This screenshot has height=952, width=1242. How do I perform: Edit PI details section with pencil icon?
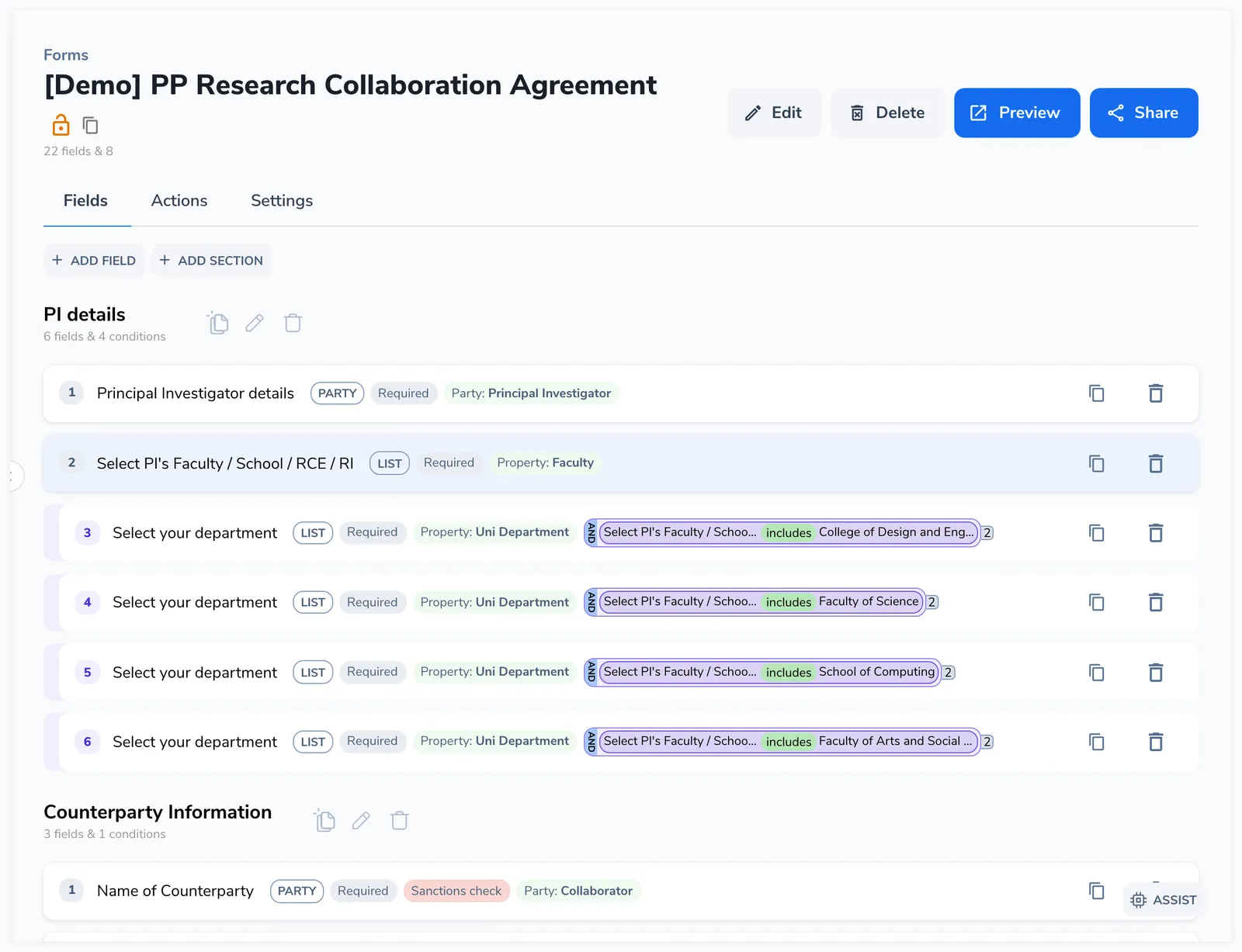(255, 323)
